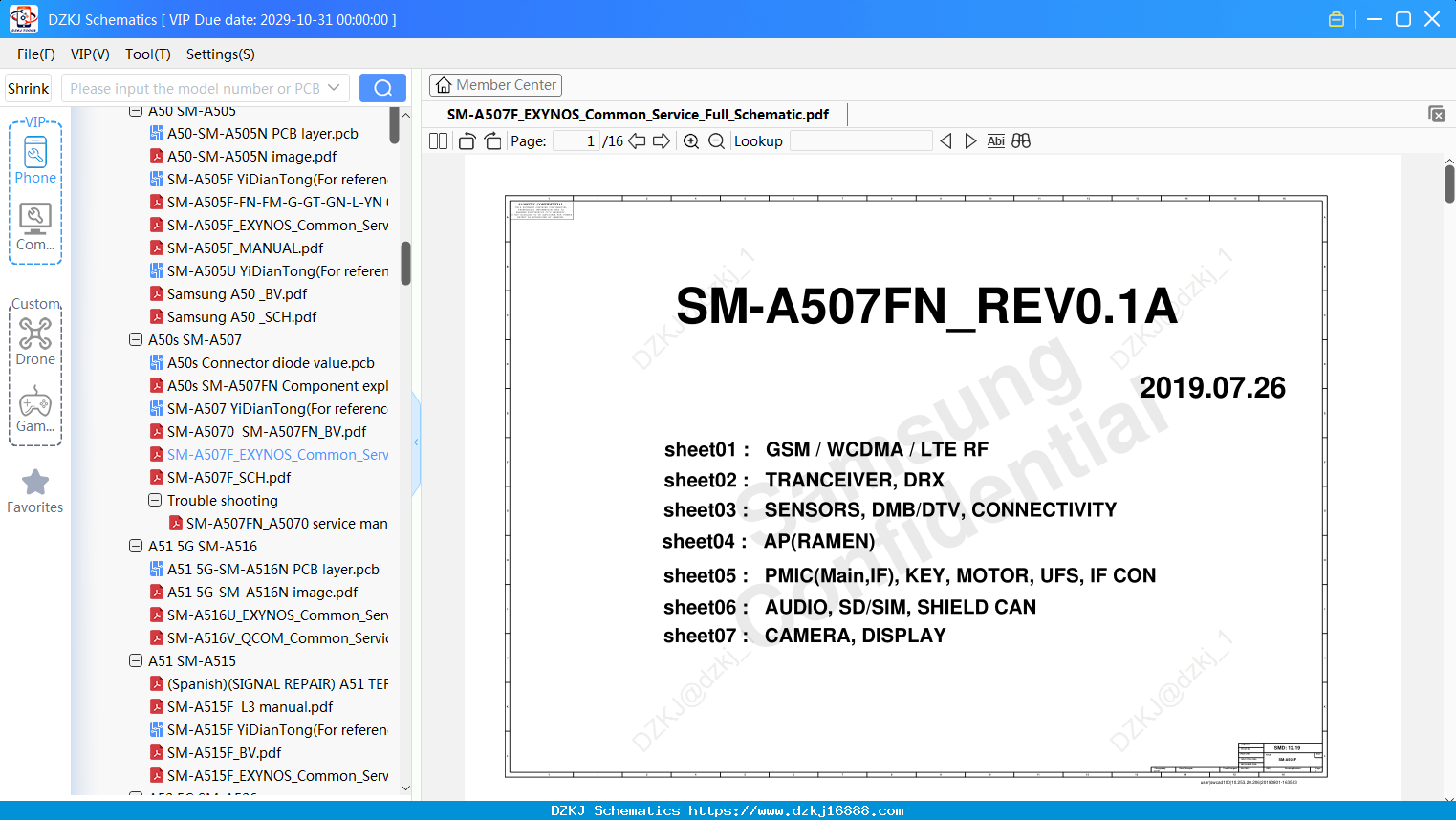Image resolution: width=1456 pixels, height=820 pixels.
Task: Collapse the A51 SM-A515 folder
Action: point(136,660)
